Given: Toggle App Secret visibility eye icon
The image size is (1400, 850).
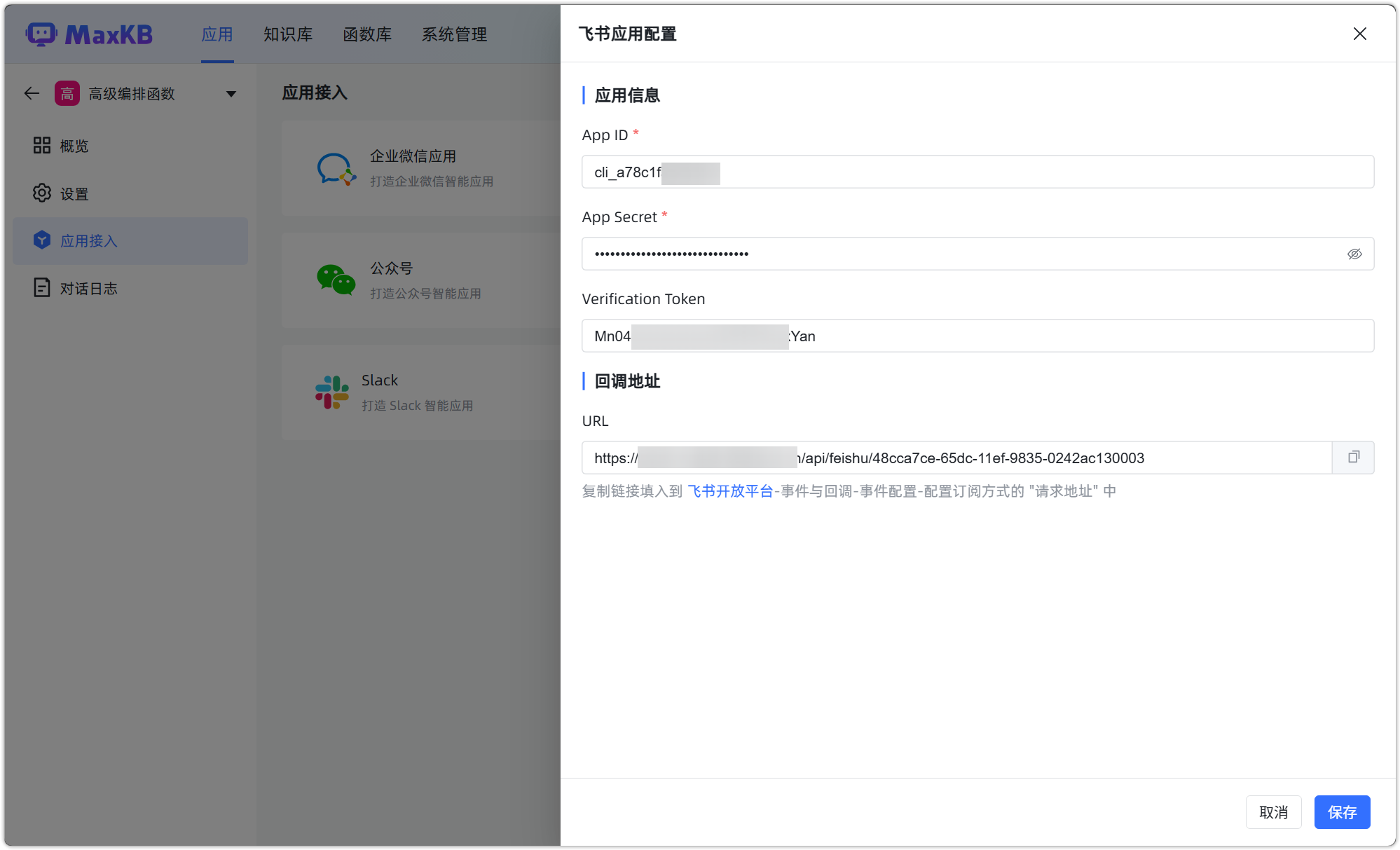Looking at the screenshot, I should pos(1354,254).
